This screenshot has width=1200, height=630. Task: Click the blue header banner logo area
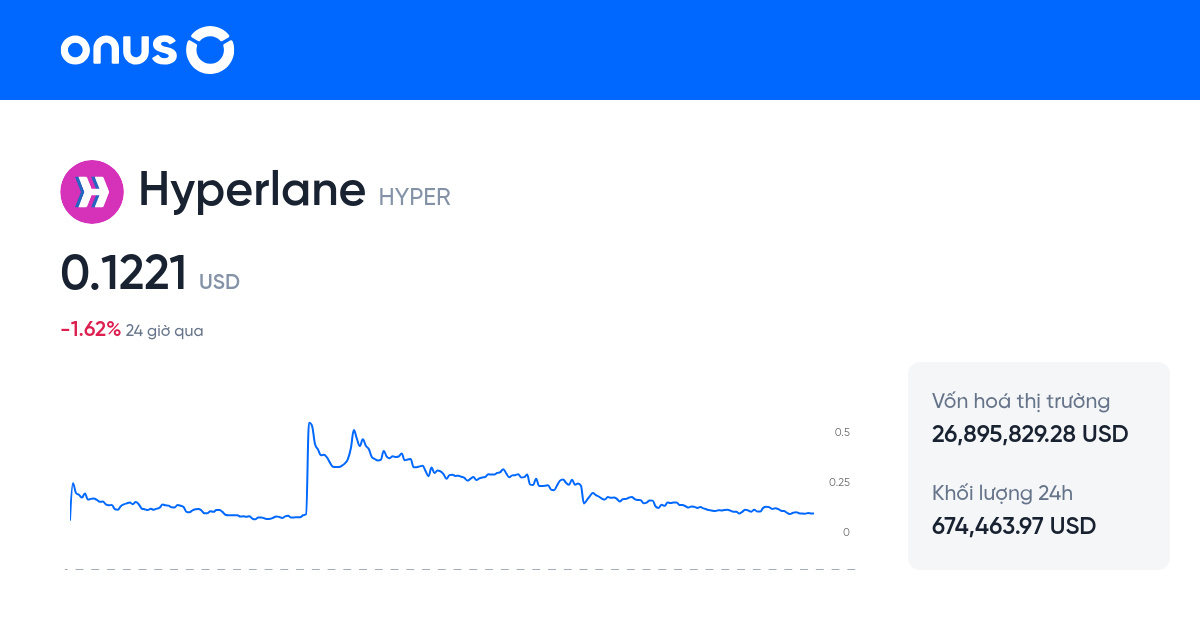[145, 50]
